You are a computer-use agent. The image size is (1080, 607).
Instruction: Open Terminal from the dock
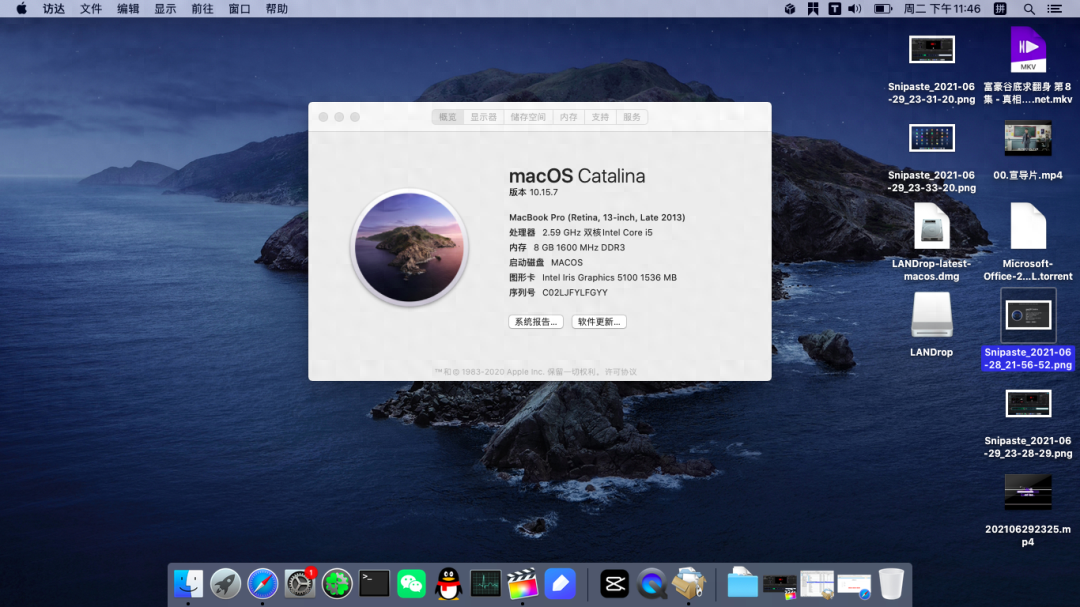[374, 583]
